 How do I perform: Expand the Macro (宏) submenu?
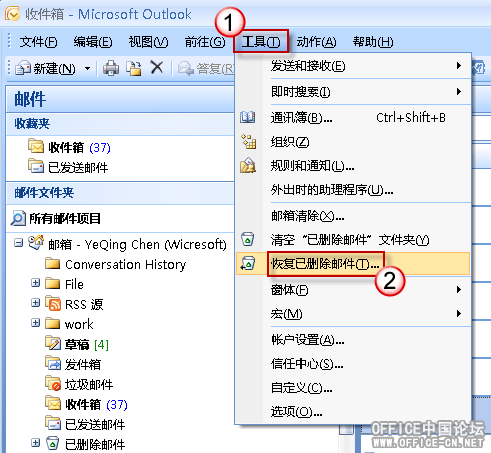tap(353, 314)
